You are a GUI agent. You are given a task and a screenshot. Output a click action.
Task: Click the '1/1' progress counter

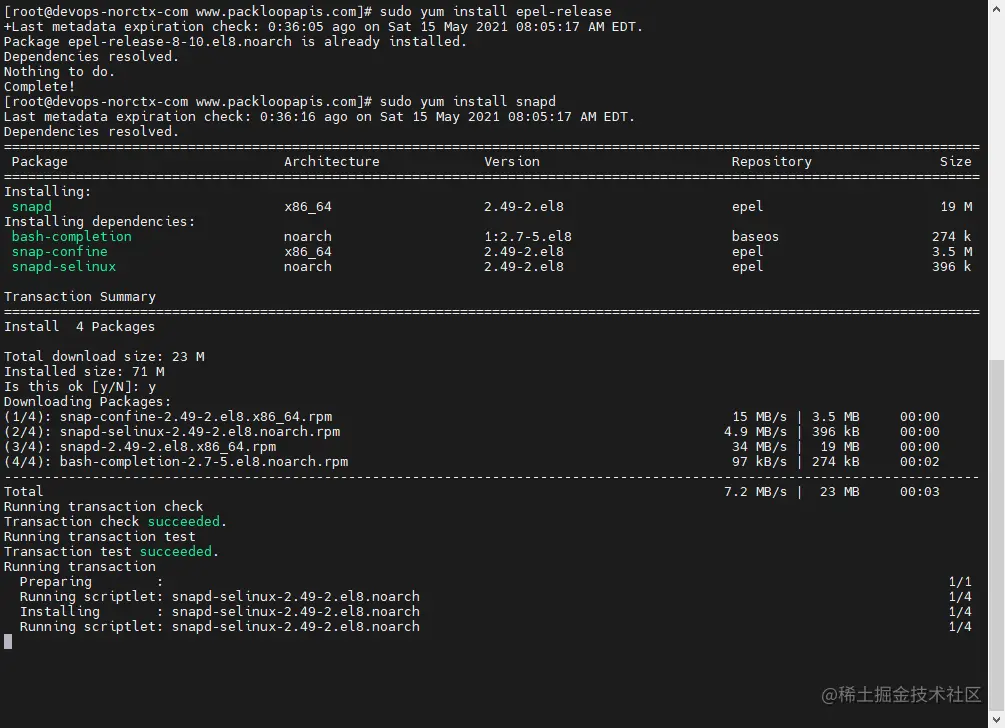[960, 582]
